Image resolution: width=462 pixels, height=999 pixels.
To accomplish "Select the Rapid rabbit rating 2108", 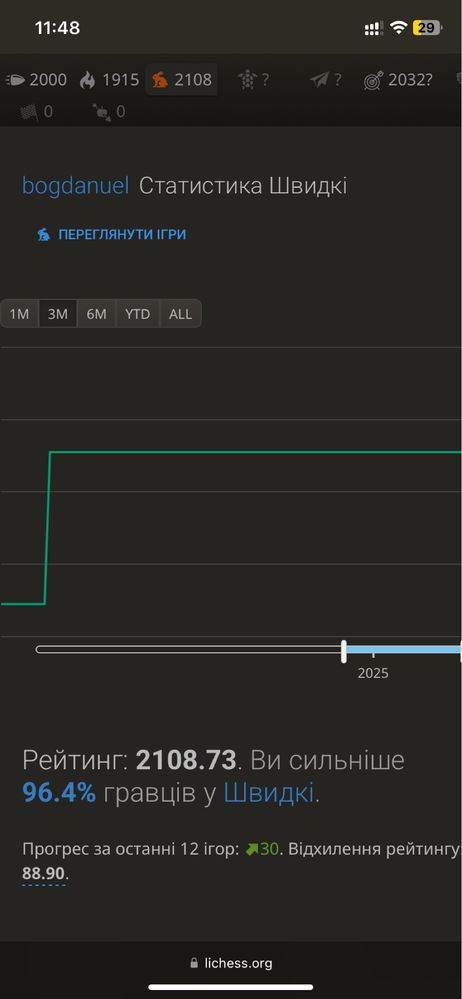I will coord(182,80).
